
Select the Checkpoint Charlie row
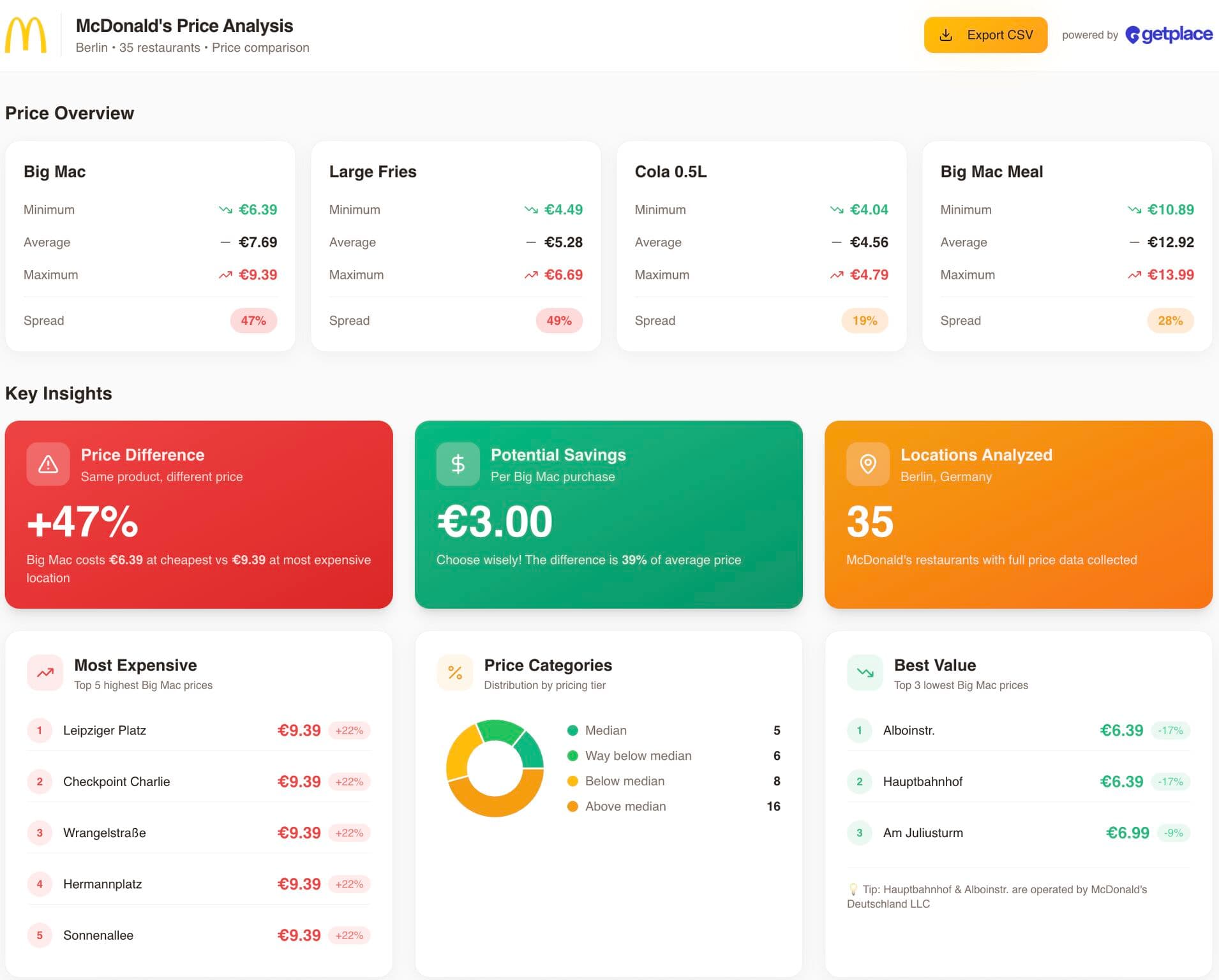point(116,782)
